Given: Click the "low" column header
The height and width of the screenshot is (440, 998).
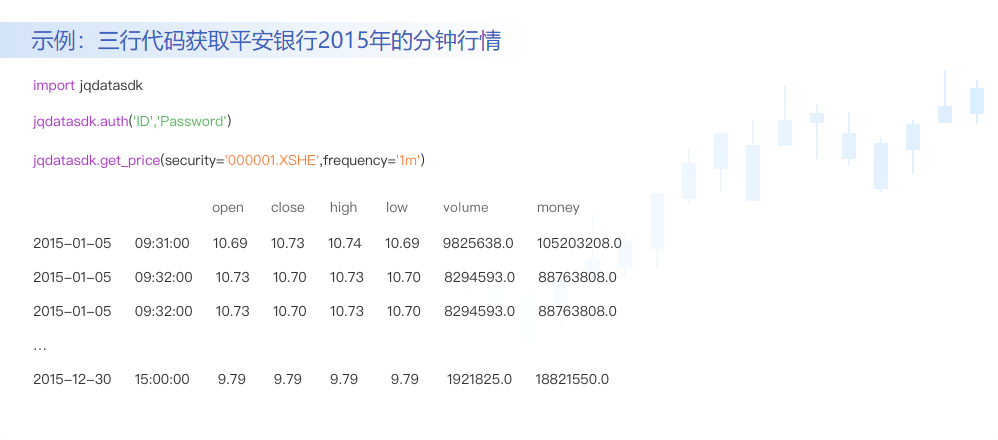Looking at the screenshot, I should click(397, 208).
